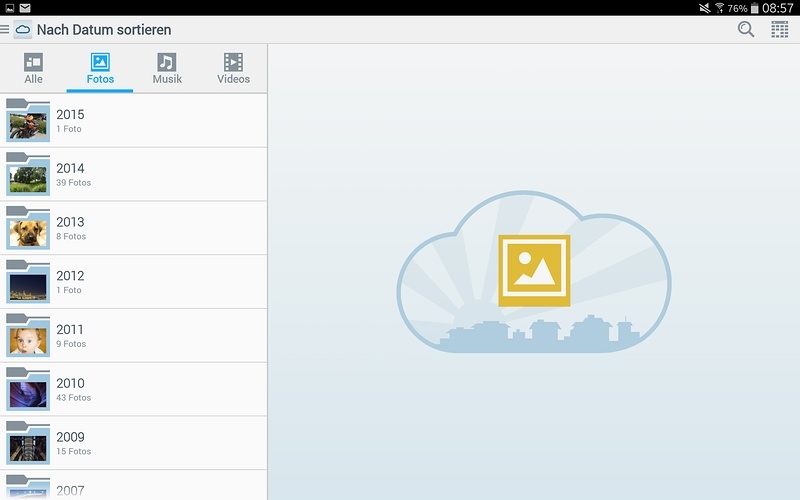Select the Fotos tab
The height and width of the screenshot is (500, 800).
point(100,68)
